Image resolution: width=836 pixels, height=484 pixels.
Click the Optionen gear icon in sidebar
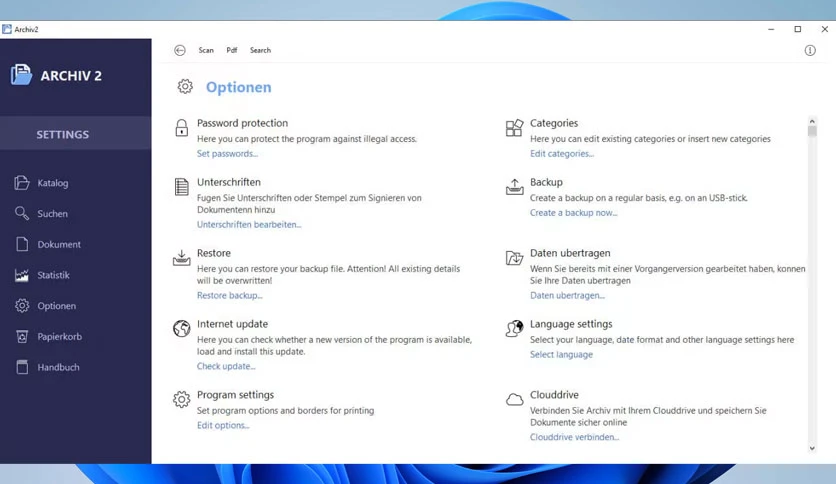(x=22, y=305)
